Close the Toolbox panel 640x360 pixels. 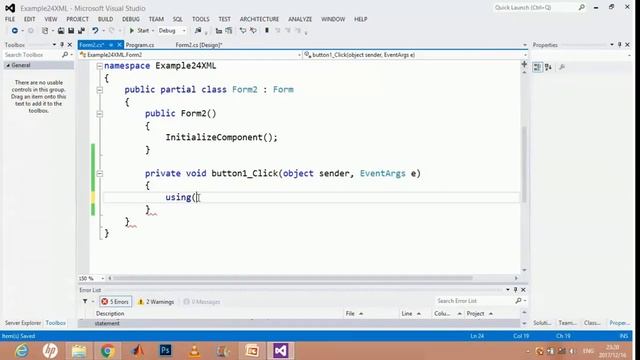[70, 44]
